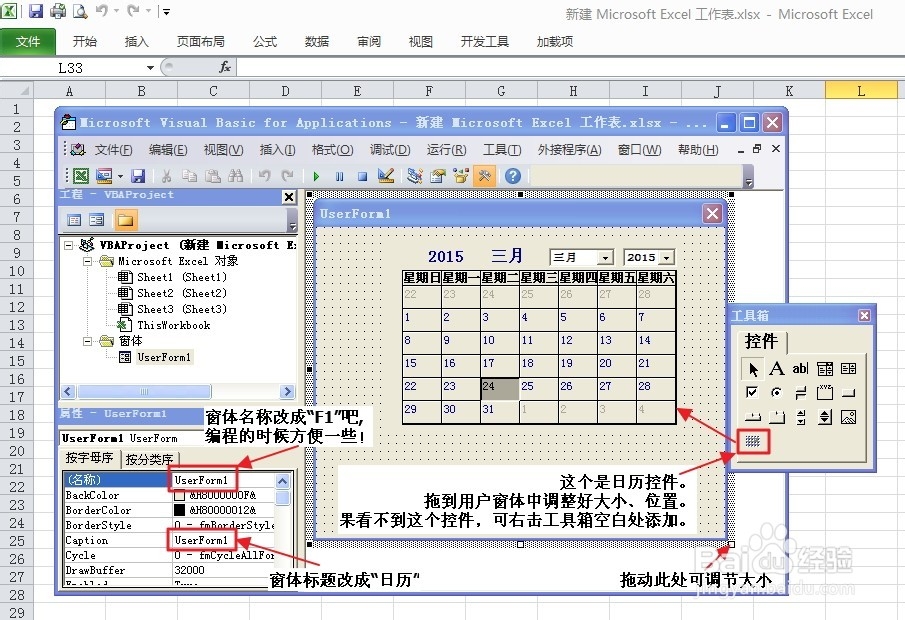Toggle Folders icon in project panel
This screenshot has height=620, width=905.
coord(125,220)
